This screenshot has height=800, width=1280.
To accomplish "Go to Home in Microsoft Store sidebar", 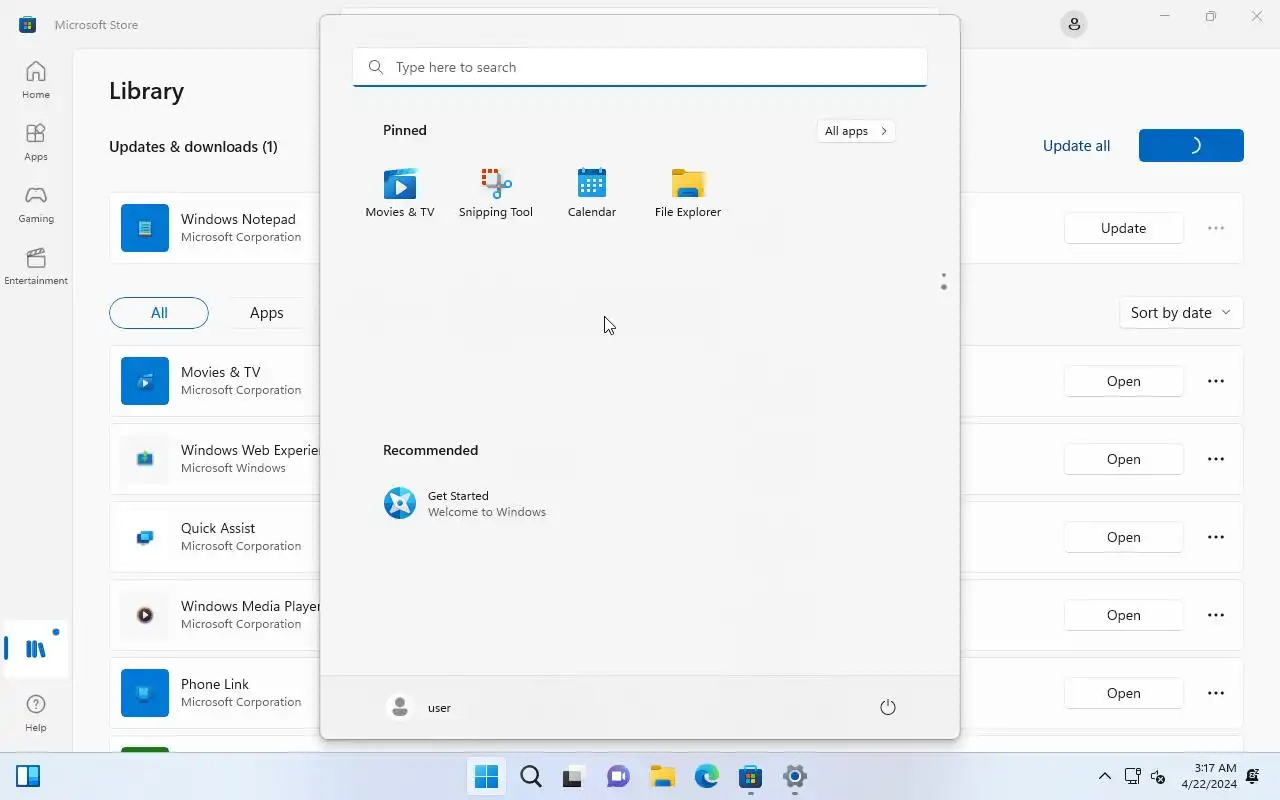I will point(36,80).
